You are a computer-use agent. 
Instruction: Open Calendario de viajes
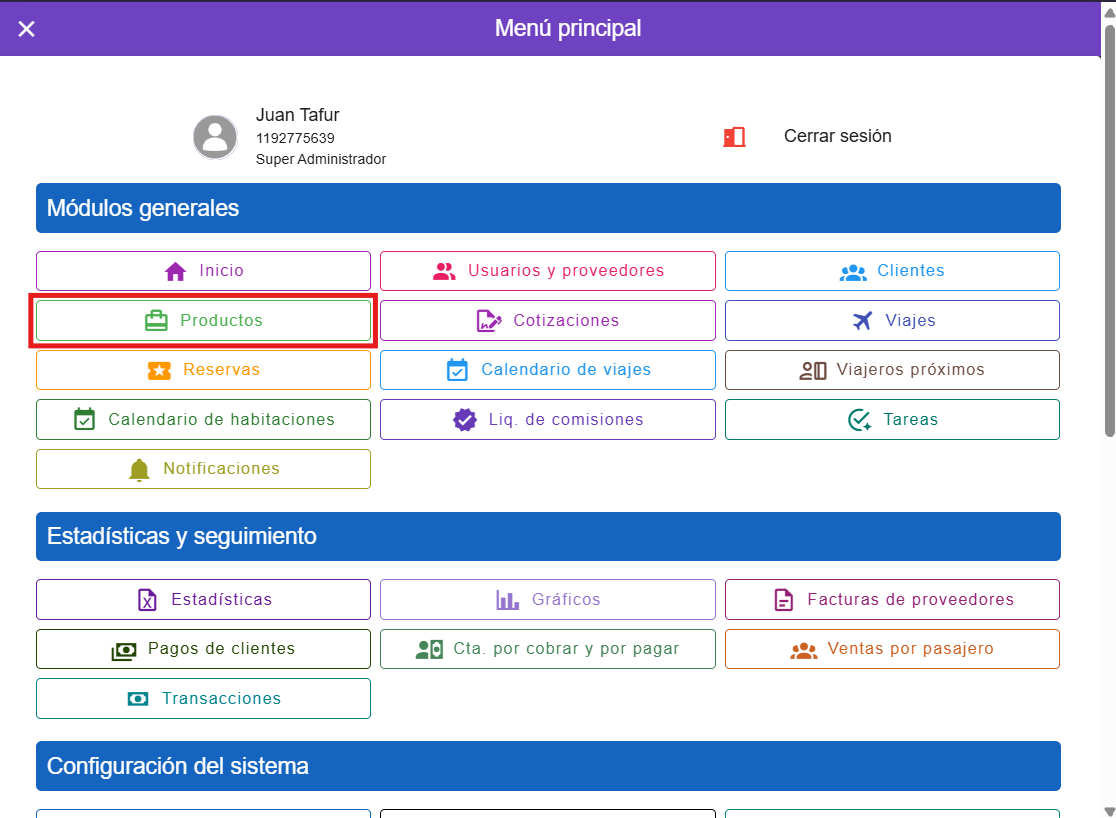[x=547, y=370]
